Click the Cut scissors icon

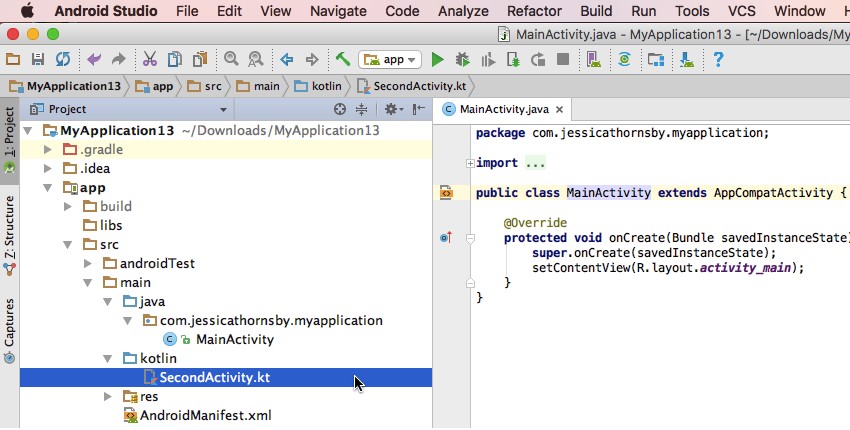[x=150, y=59]
